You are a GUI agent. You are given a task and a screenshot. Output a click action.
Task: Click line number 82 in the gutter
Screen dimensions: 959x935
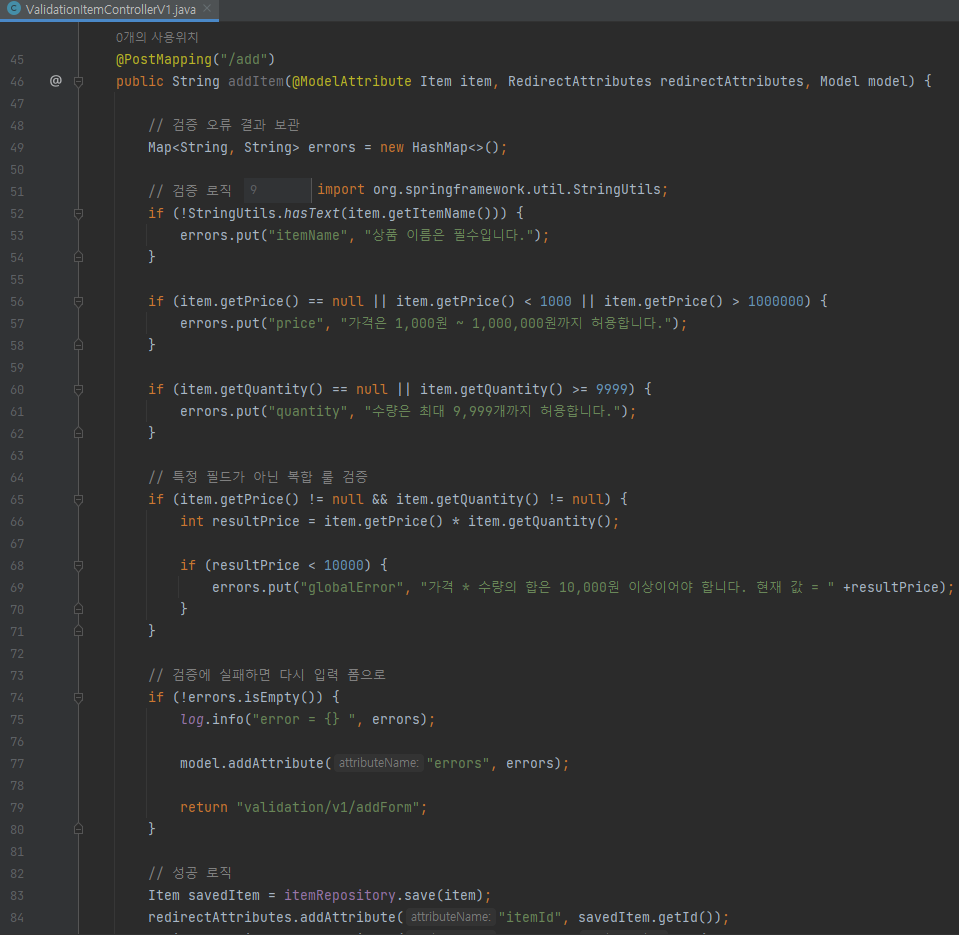coord(17,874)
